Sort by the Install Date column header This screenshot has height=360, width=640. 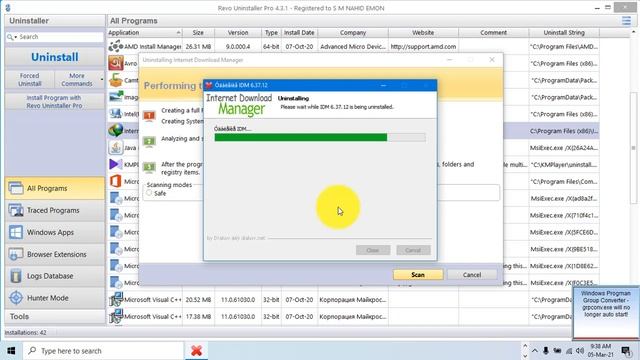[x=299, y=33]
